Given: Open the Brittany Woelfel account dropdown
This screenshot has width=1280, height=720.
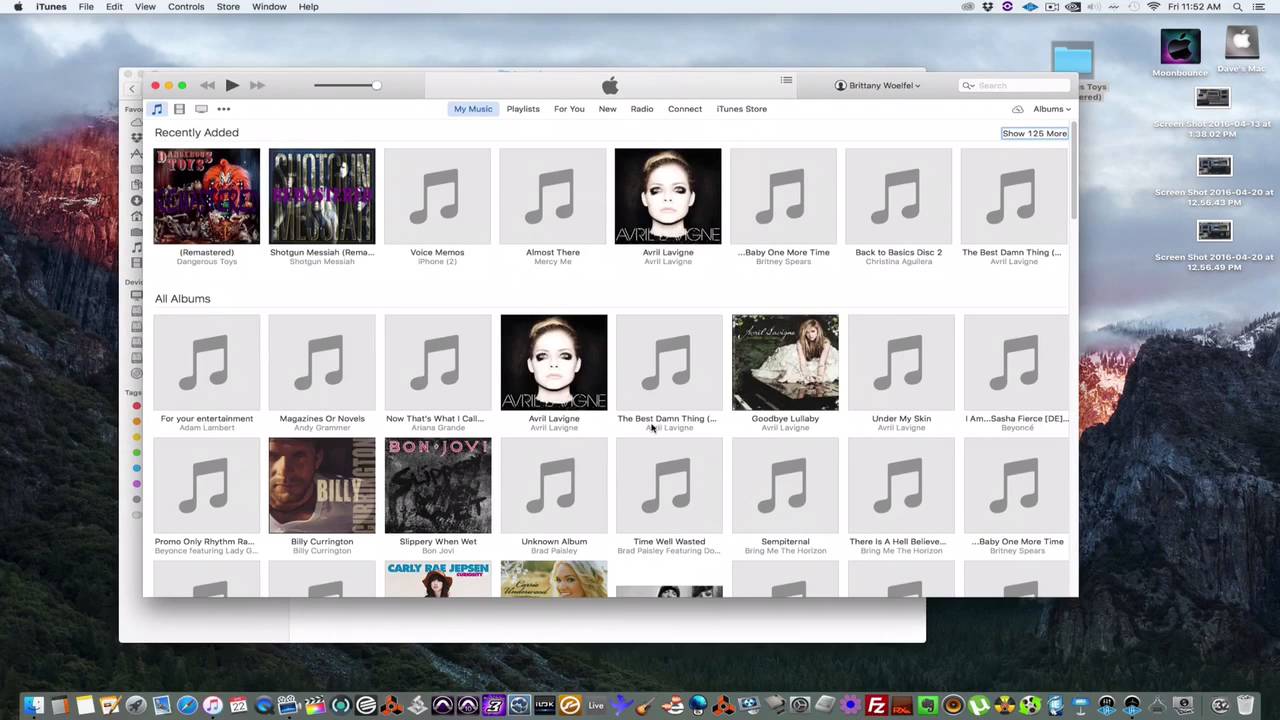Looking at the screenshot, I should [x=878, y=86].
